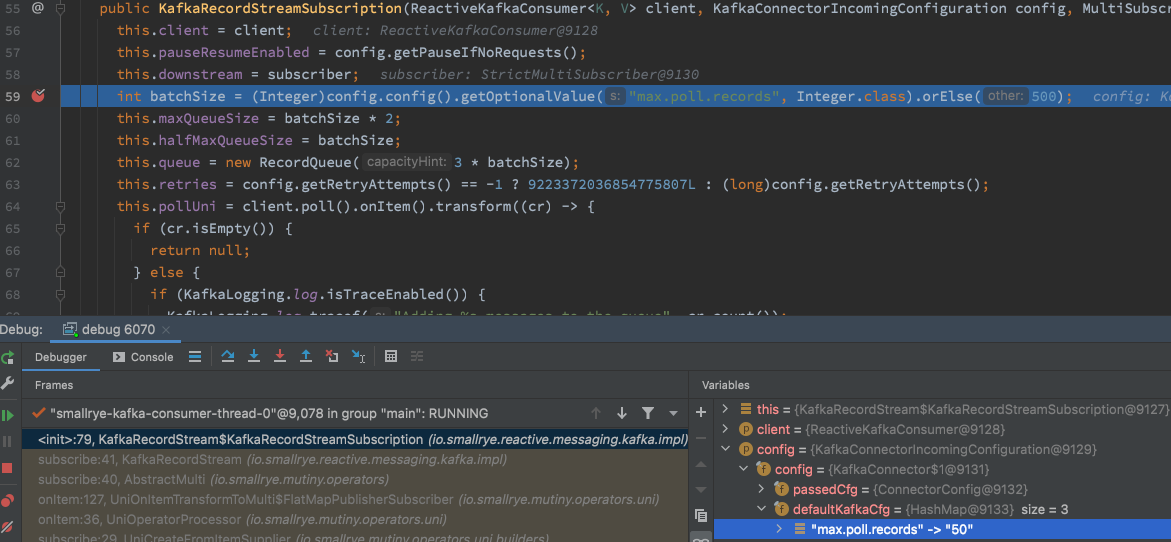Screen dimensions: 1171x542
Task: Select the max.poll.records -> 50 entry
Action: 942,529
